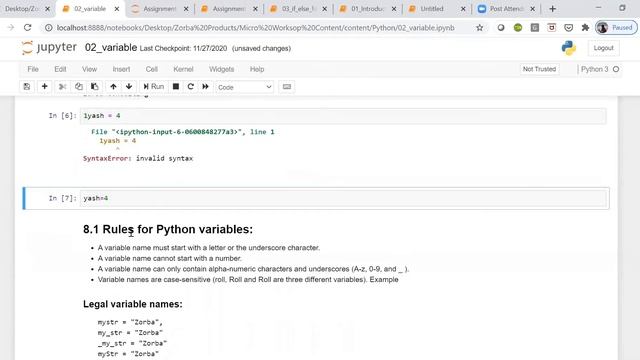Open the Cell menu

[152, 69]
